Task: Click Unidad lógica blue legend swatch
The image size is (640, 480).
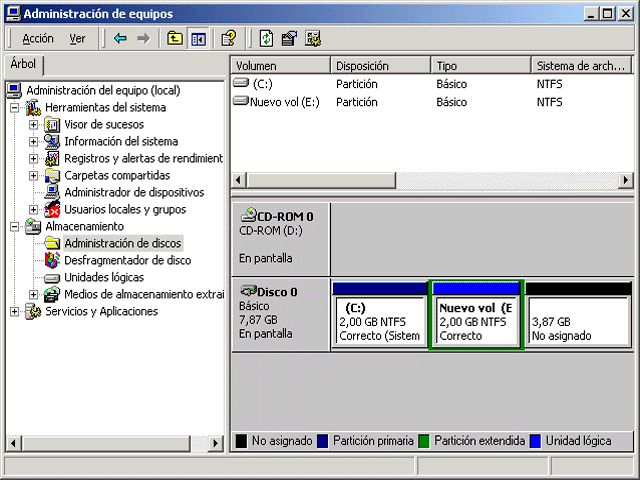Action: pyautogui.click(x=535, y=441)
